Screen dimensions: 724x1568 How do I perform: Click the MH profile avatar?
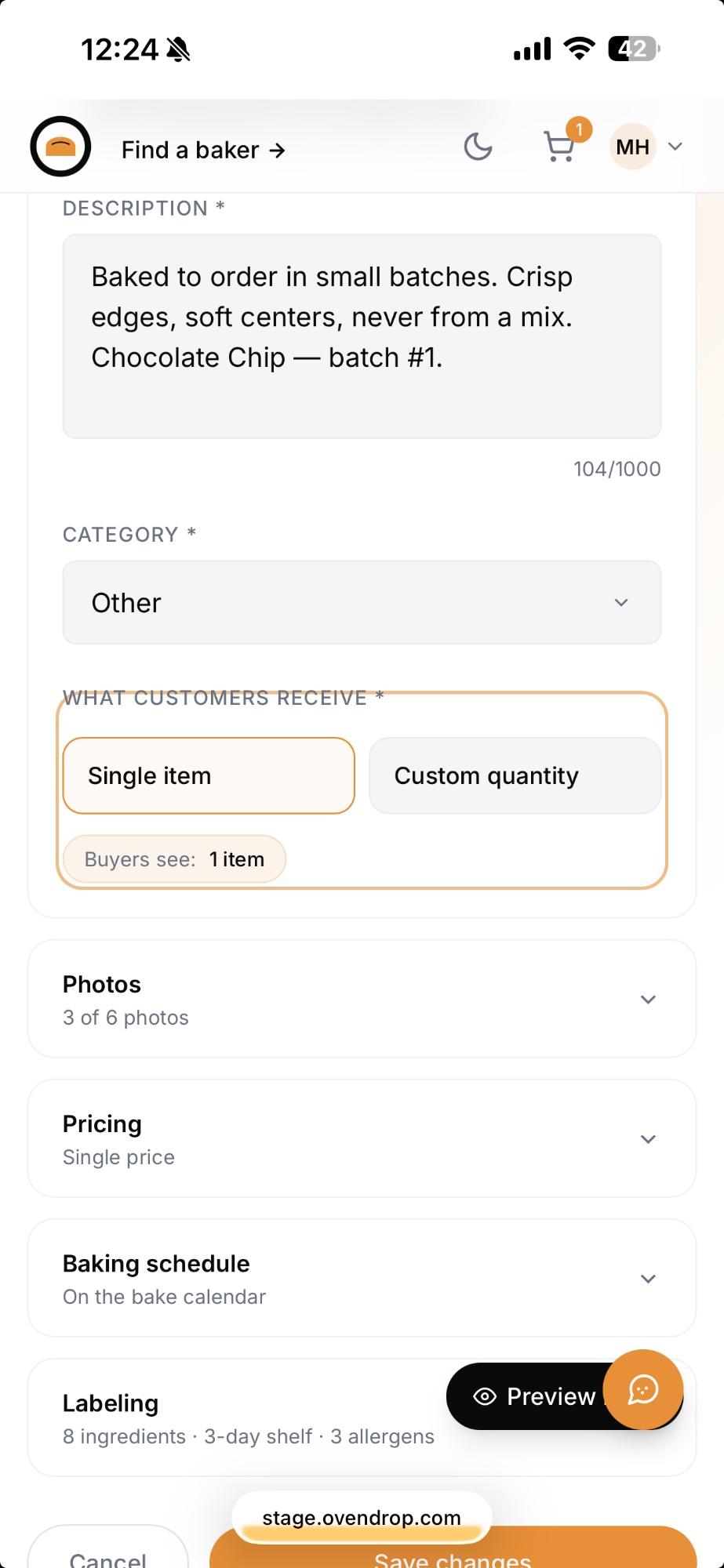[632, 147]
